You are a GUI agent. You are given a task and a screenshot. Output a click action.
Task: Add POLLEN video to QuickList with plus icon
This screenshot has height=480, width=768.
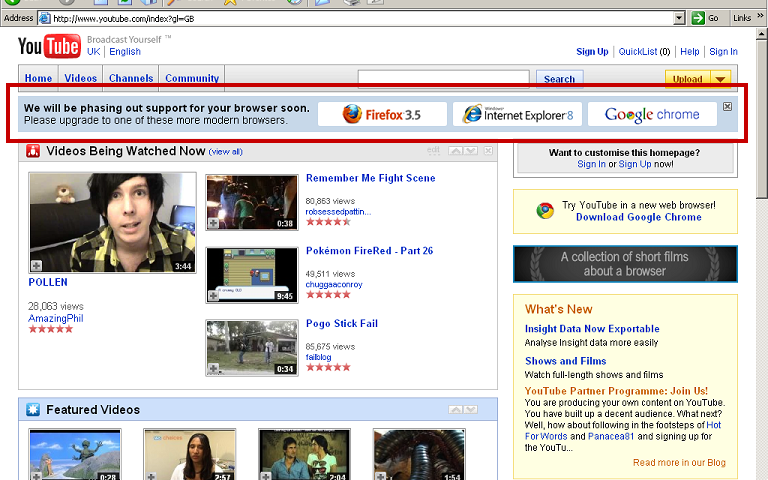tap(37, 265)
